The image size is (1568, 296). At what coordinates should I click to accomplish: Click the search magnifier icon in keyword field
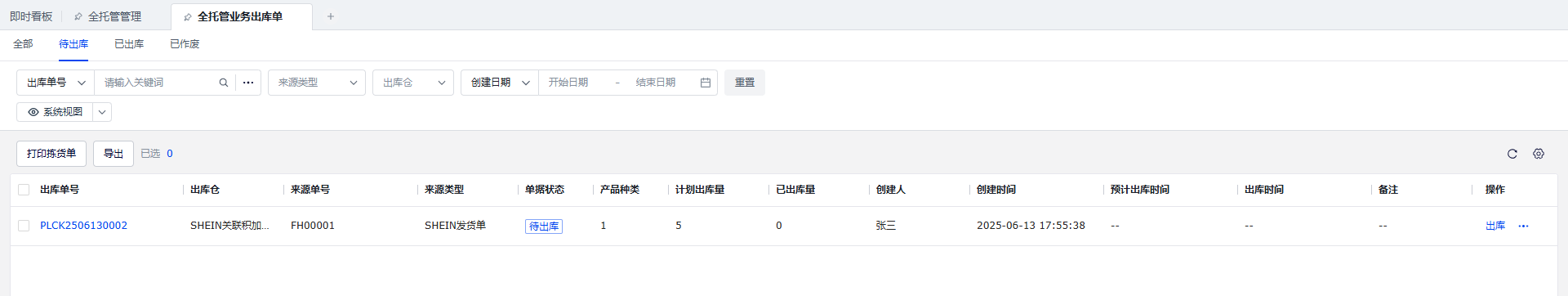pos(224,83)
